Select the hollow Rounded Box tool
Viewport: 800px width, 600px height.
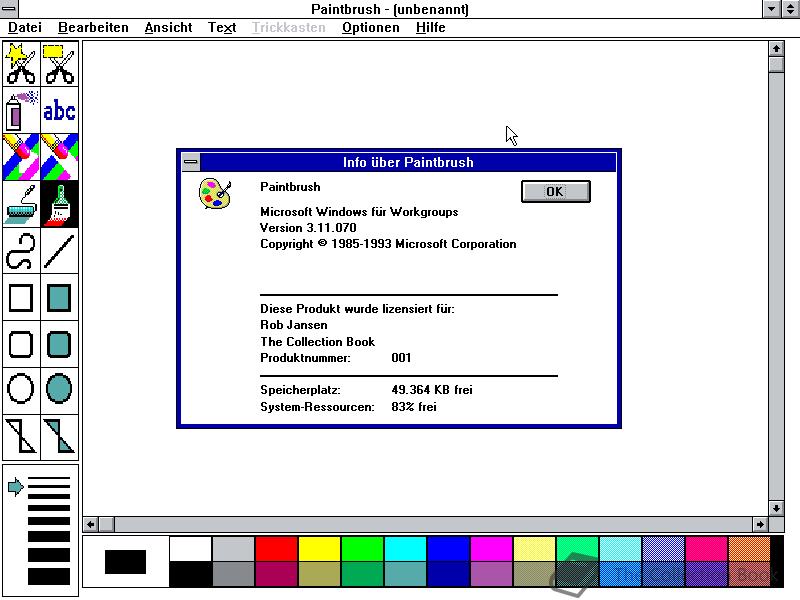[21, 344]
